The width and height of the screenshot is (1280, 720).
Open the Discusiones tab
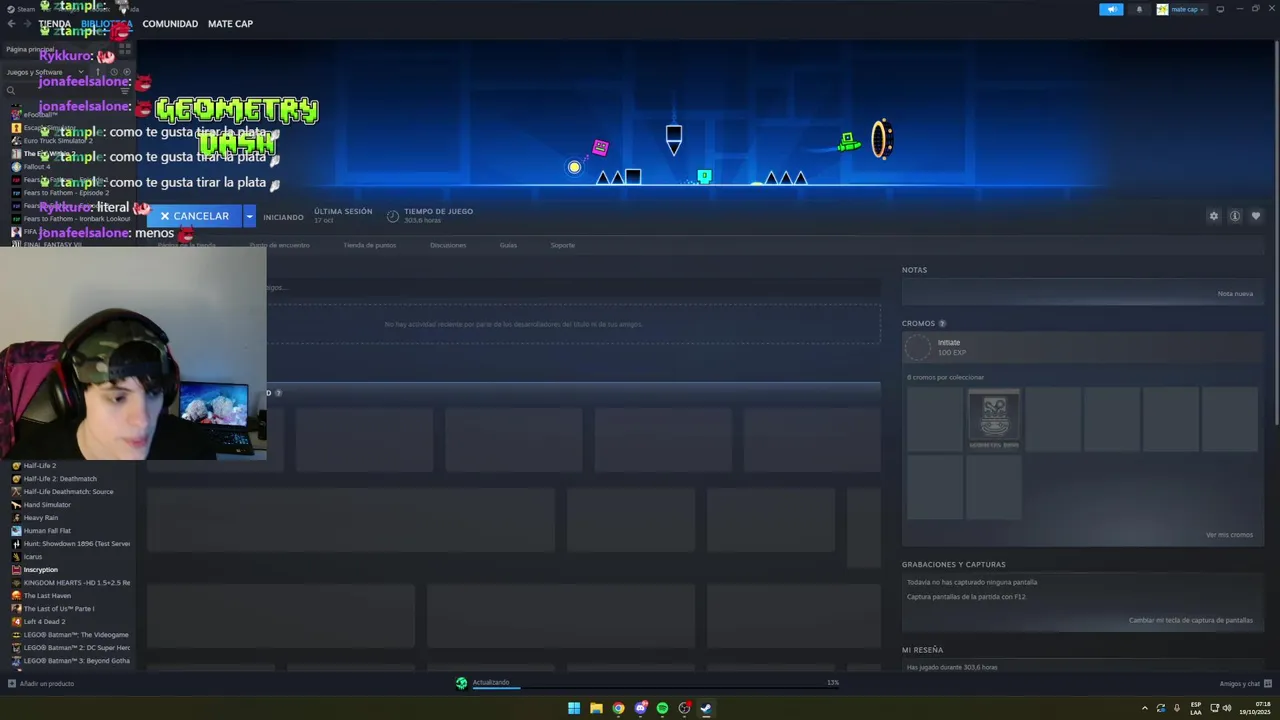[448, 245]
